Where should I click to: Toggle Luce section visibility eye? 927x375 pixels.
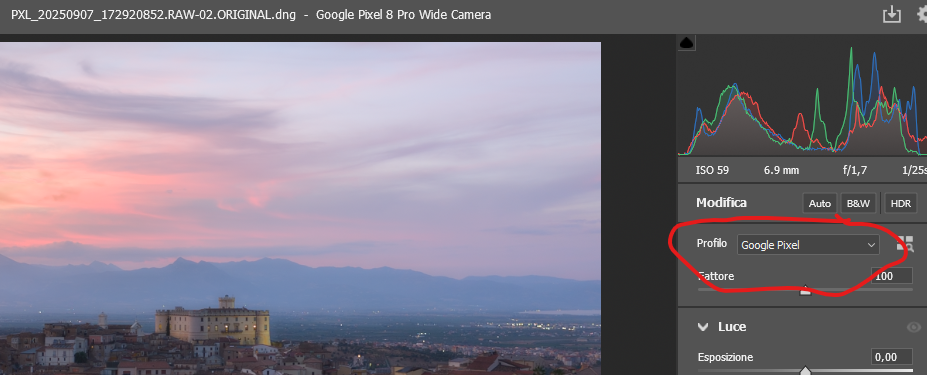coord(913,327)
